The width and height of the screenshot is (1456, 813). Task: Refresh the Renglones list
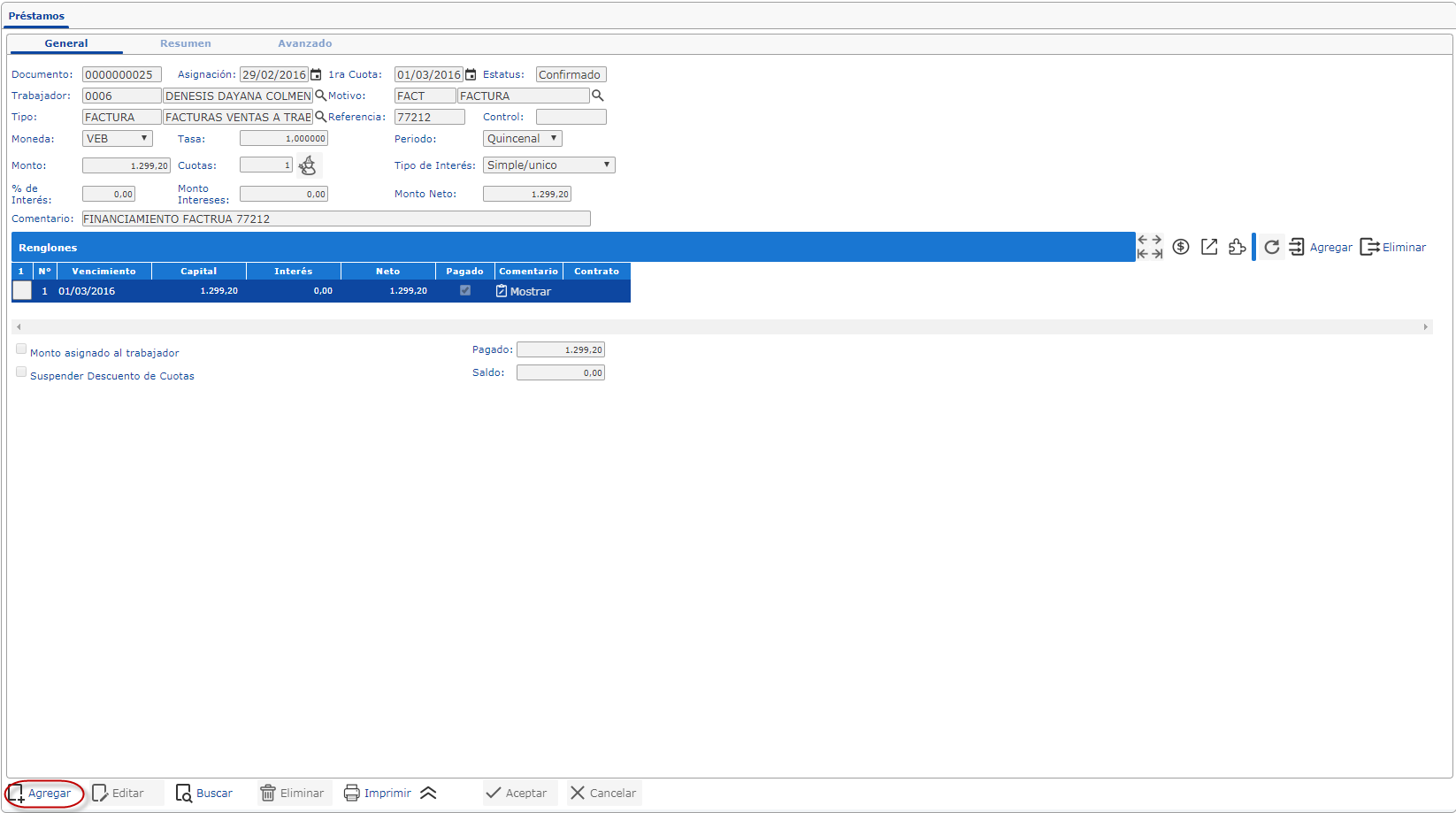[1271, 247]
